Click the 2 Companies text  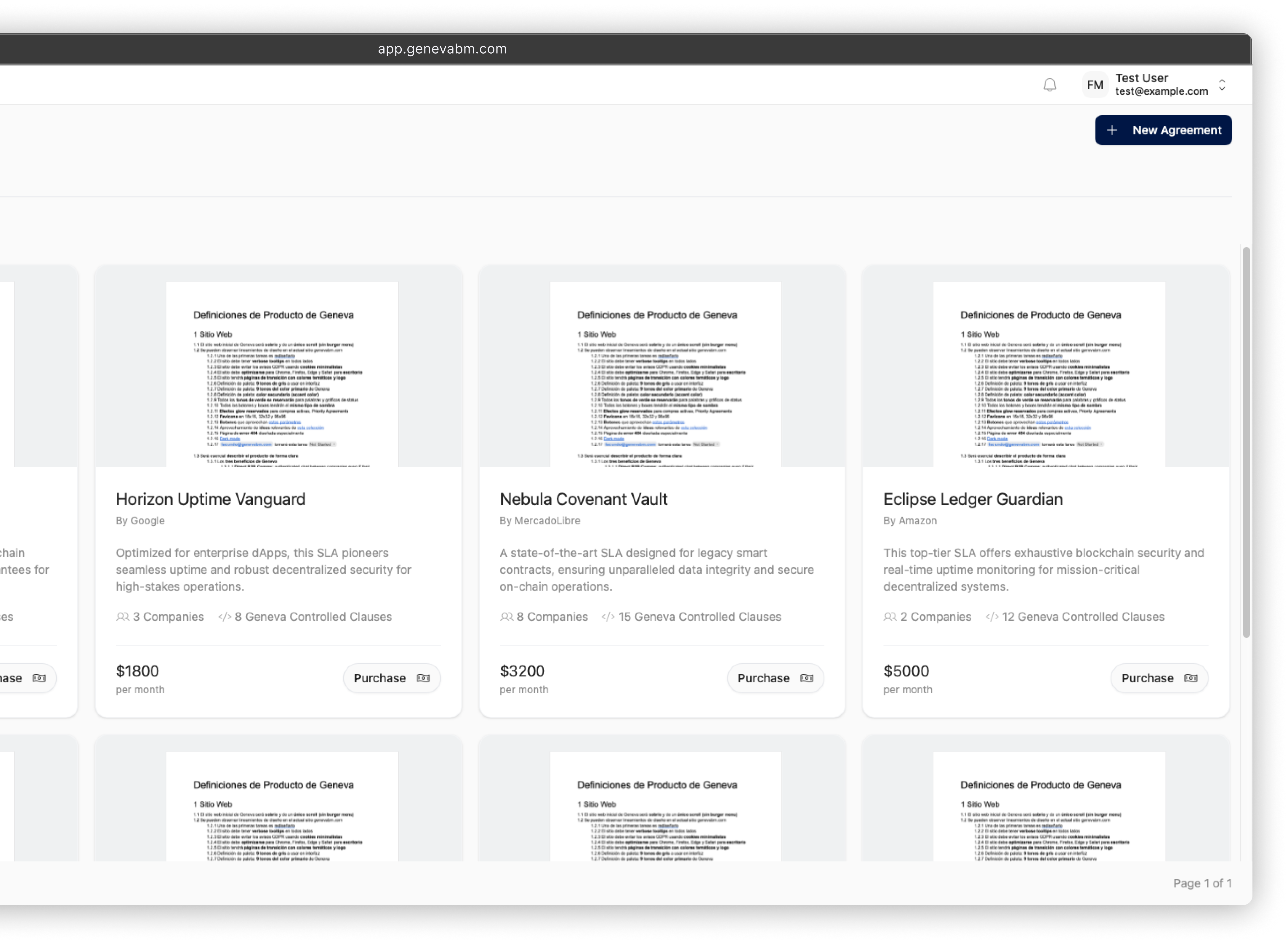coord(936,617)
